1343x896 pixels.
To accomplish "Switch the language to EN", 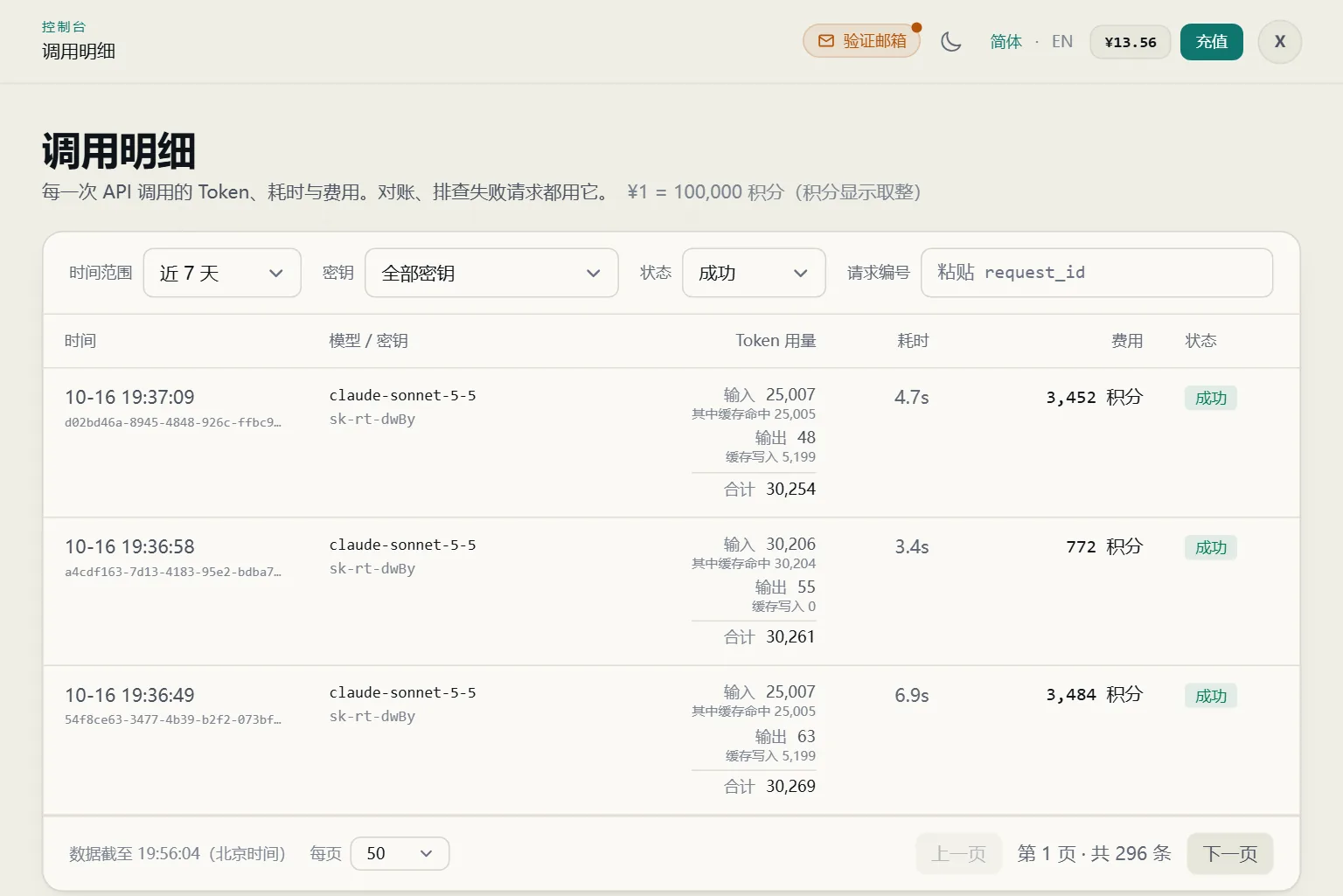I will [1062, 41].
